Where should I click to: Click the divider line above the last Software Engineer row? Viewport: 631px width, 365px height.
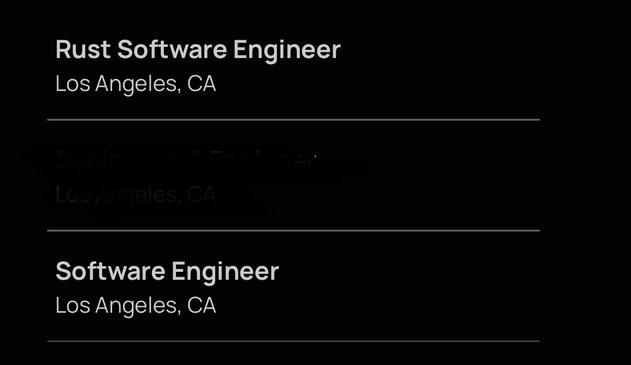point(293,231)
